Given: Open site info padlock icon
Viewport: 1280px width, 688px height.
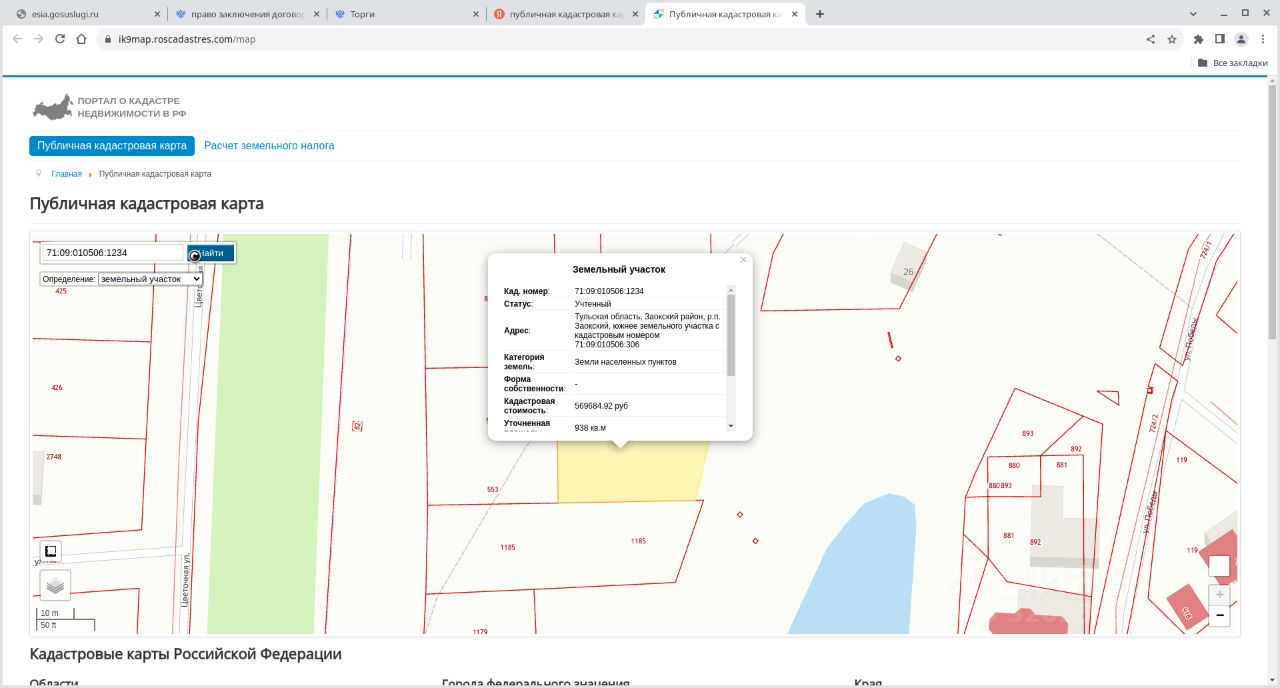Looking at the screenshot, I should pyautogui.click(x=109, y=39).
